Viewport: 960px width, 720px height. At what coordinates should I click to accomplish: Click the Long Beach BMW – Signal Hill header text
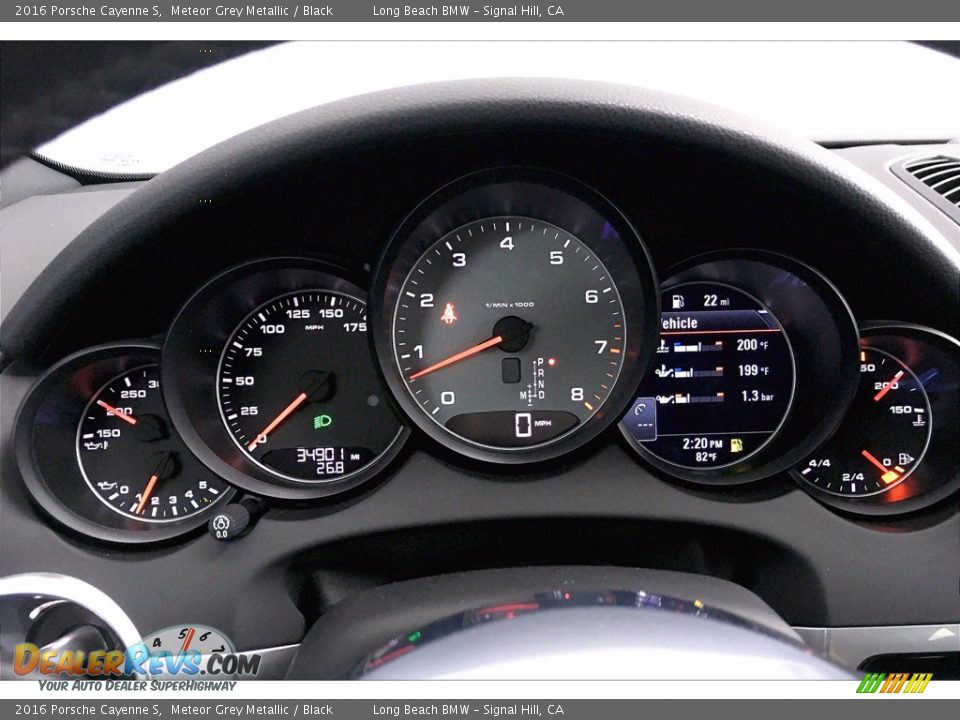coord(470,13)
